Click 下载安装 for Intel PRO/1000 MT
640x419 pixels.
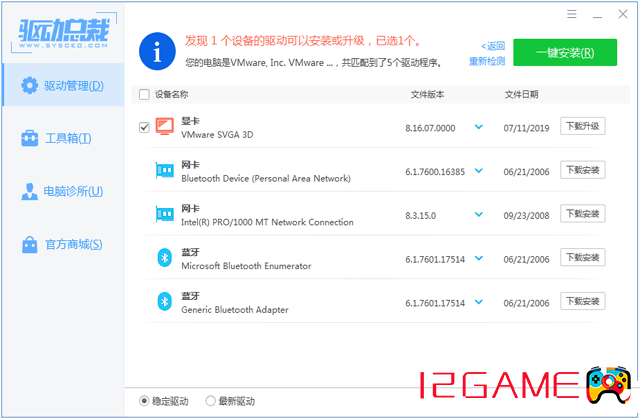coord(582,213)
